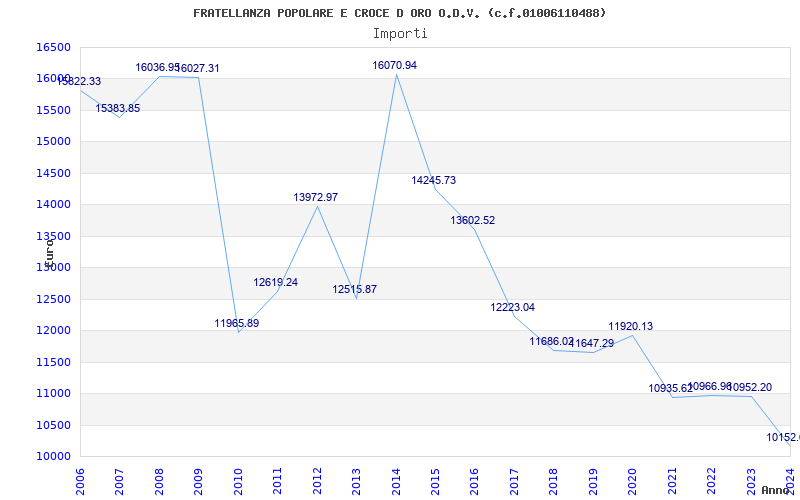Select the 11920.13 data label
800x500 pixels.
point(631,326)
